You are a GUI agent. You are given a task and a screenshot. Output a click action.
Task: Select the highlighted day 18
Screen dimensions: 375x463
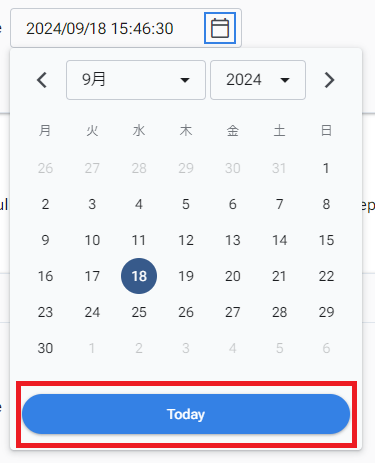(x=139, y=276)
